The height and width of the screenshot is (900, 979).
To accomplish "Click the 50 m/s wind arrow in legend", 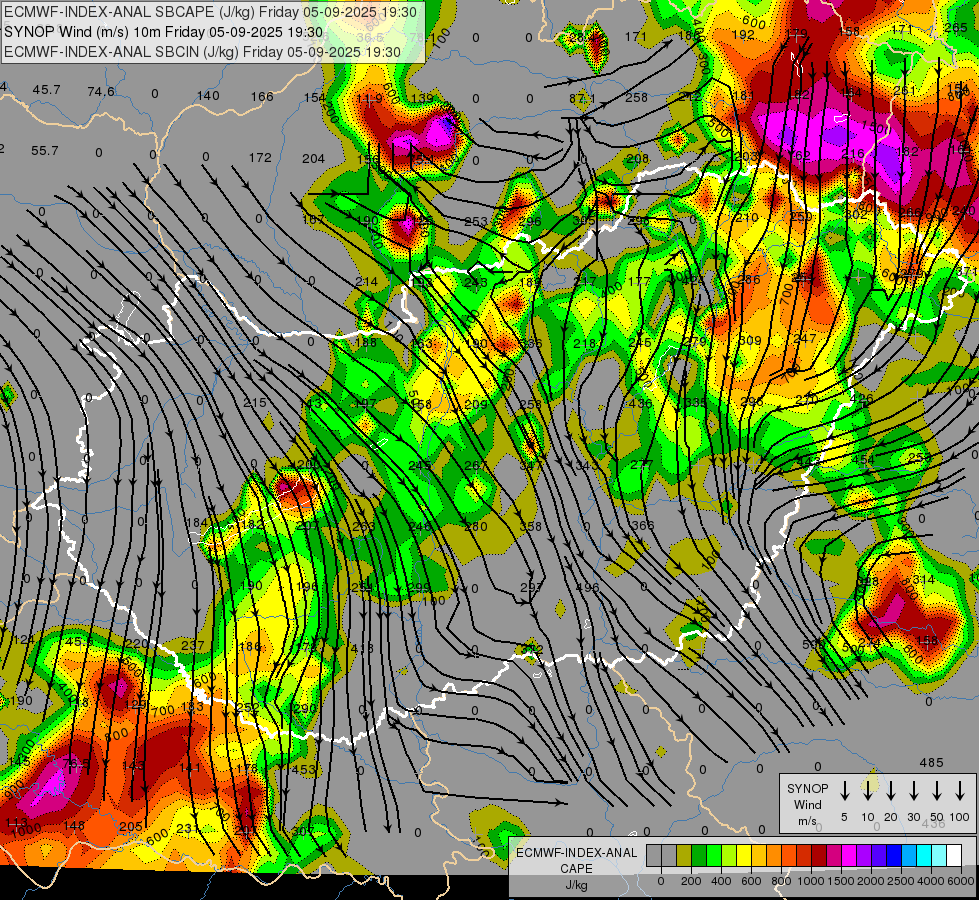I will pos(937,790).
